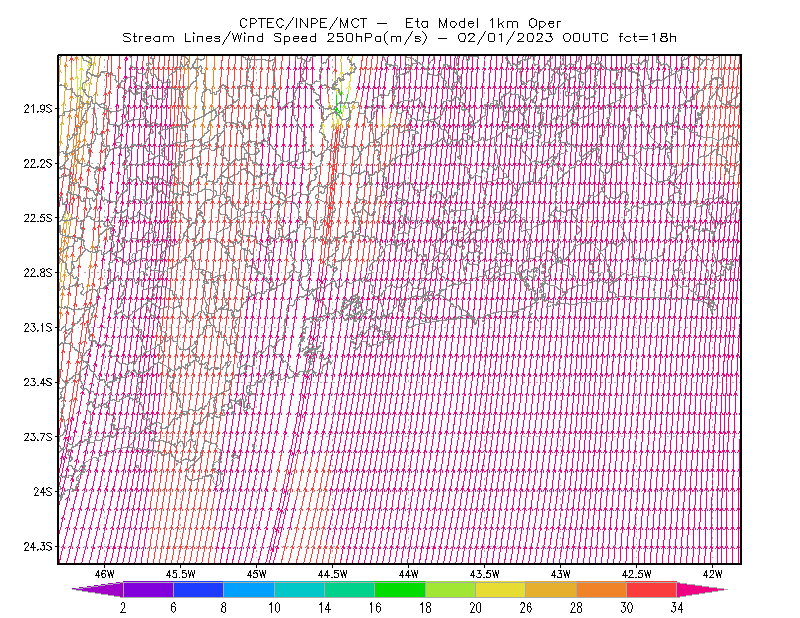Select the orange swatch between 28 and 30
Screen dimensions: 800x618
pos(602,589)
